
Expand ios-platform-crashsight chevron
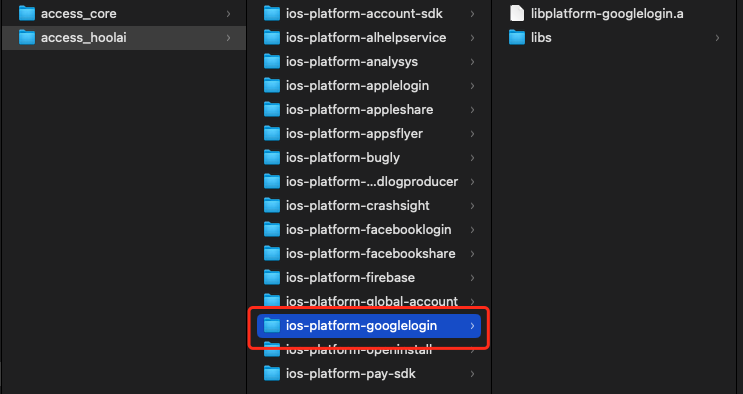(472, 205)
